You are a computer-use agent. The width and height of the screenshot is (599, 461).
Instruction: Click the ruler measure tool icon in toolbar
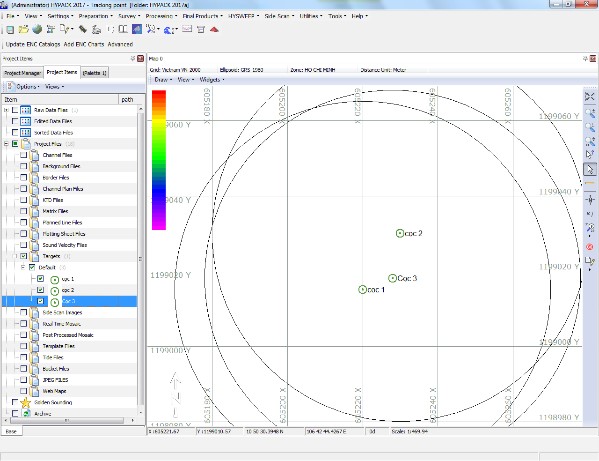[83, 29]
